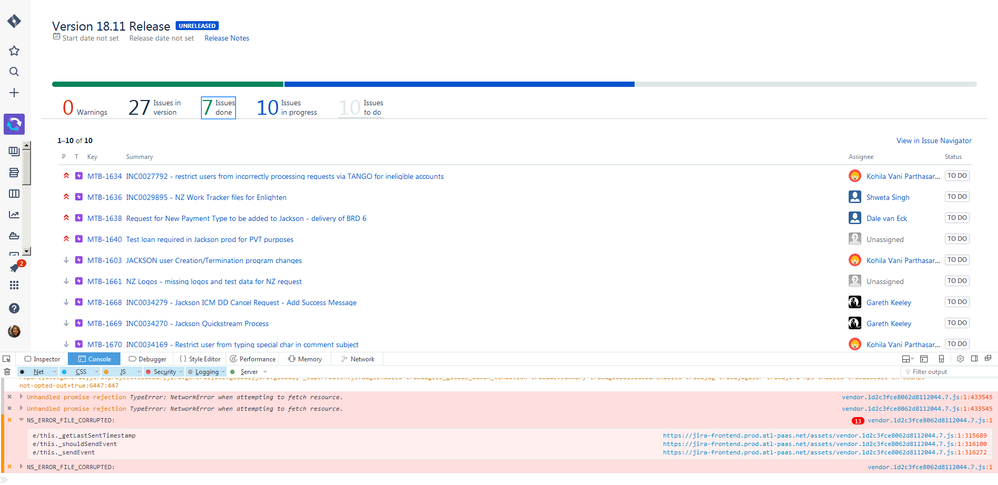Dismiss first Unhandled promise rejection X icon
The height and width of the screenshot is (485, 998).
coord(9,397)
